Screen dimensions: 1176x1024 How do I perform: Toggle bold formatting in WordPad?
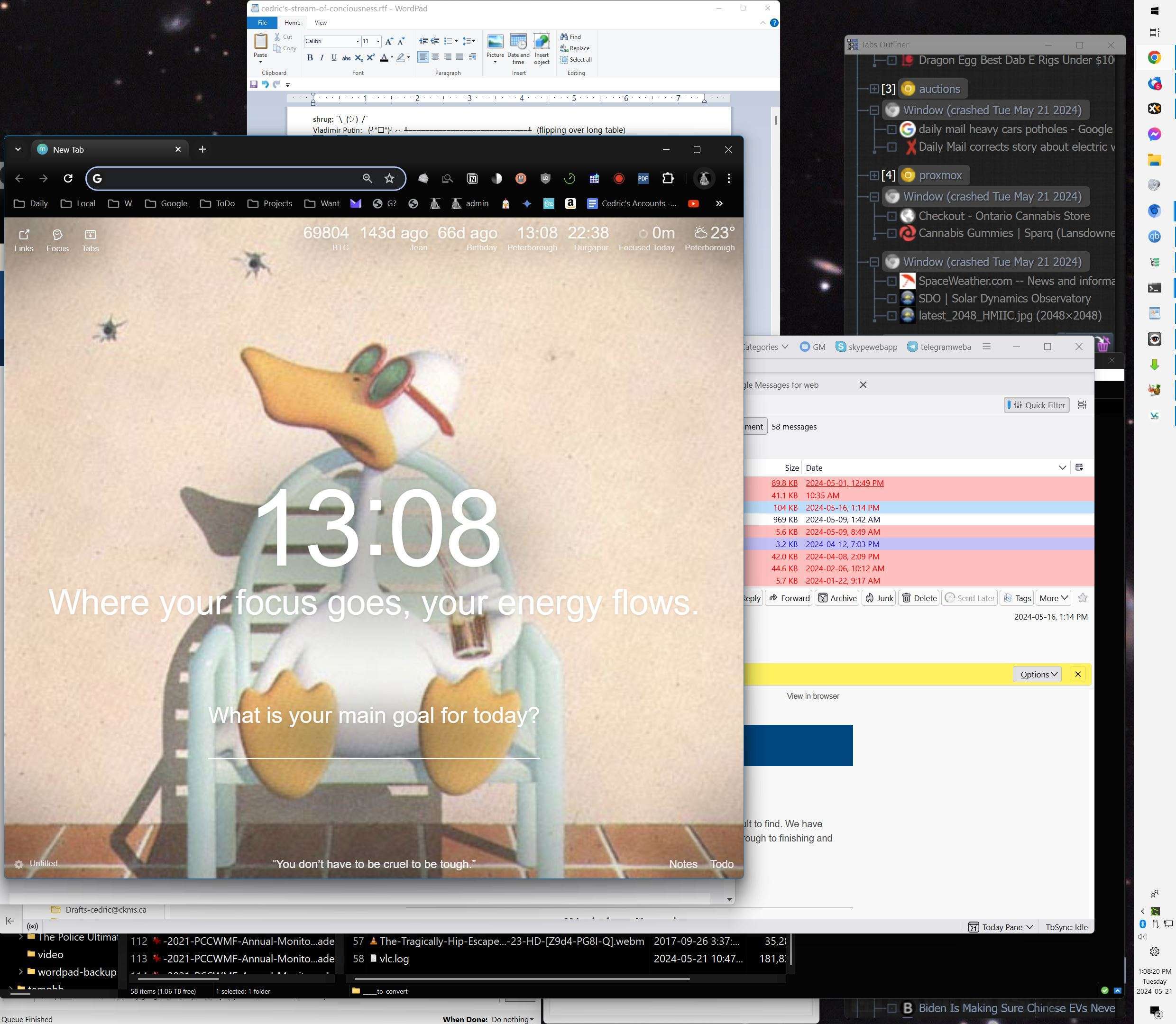click(x=310, y=58)
